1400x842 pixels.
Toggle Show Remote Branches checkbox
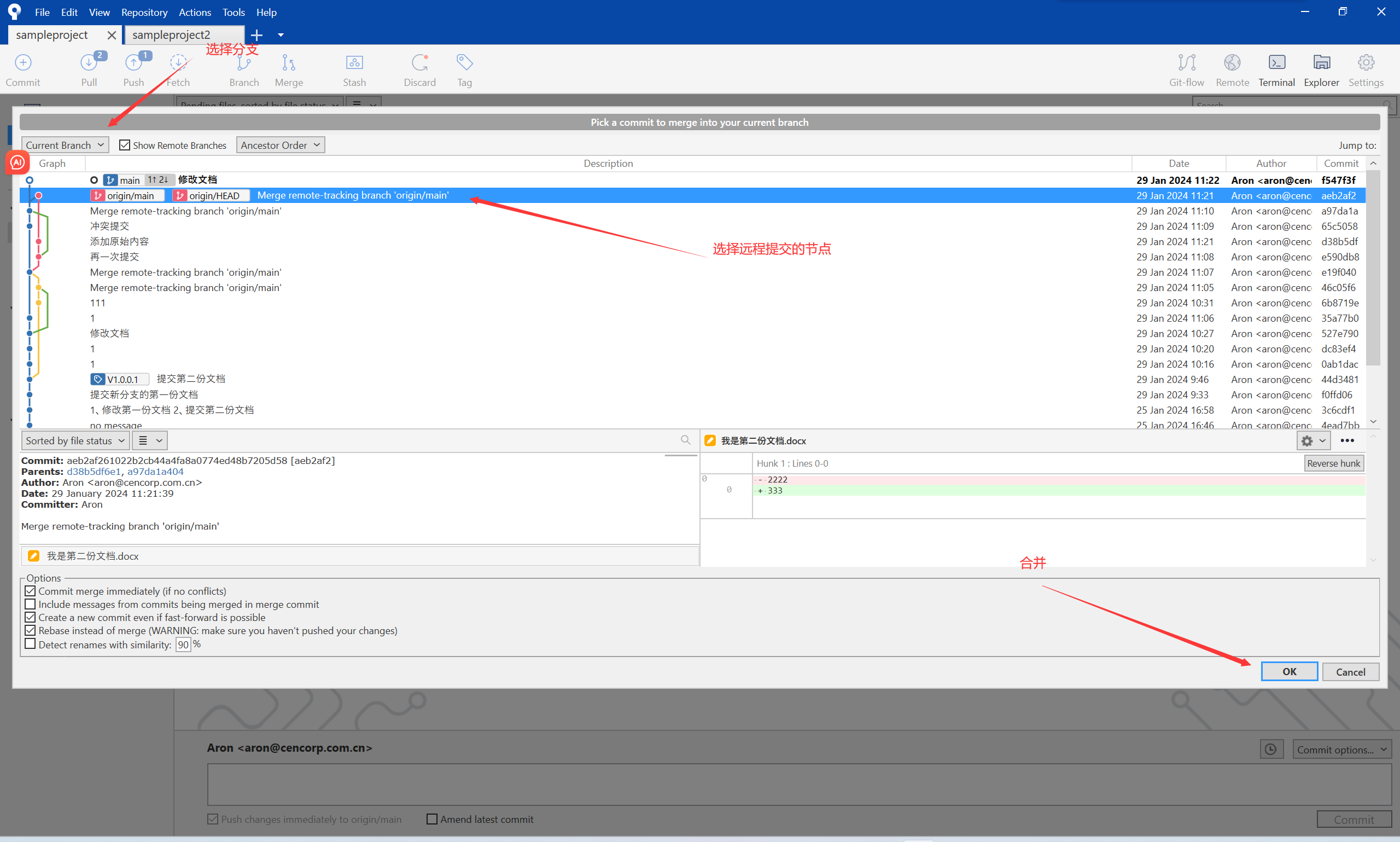tap(125, 145)
